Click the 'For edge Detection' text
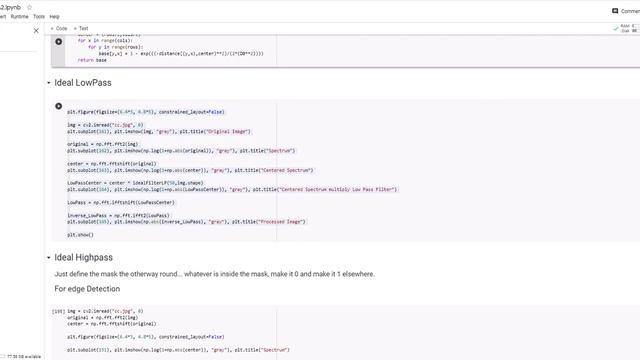Viewport: 640px width, 360px height. click(87, 289)
